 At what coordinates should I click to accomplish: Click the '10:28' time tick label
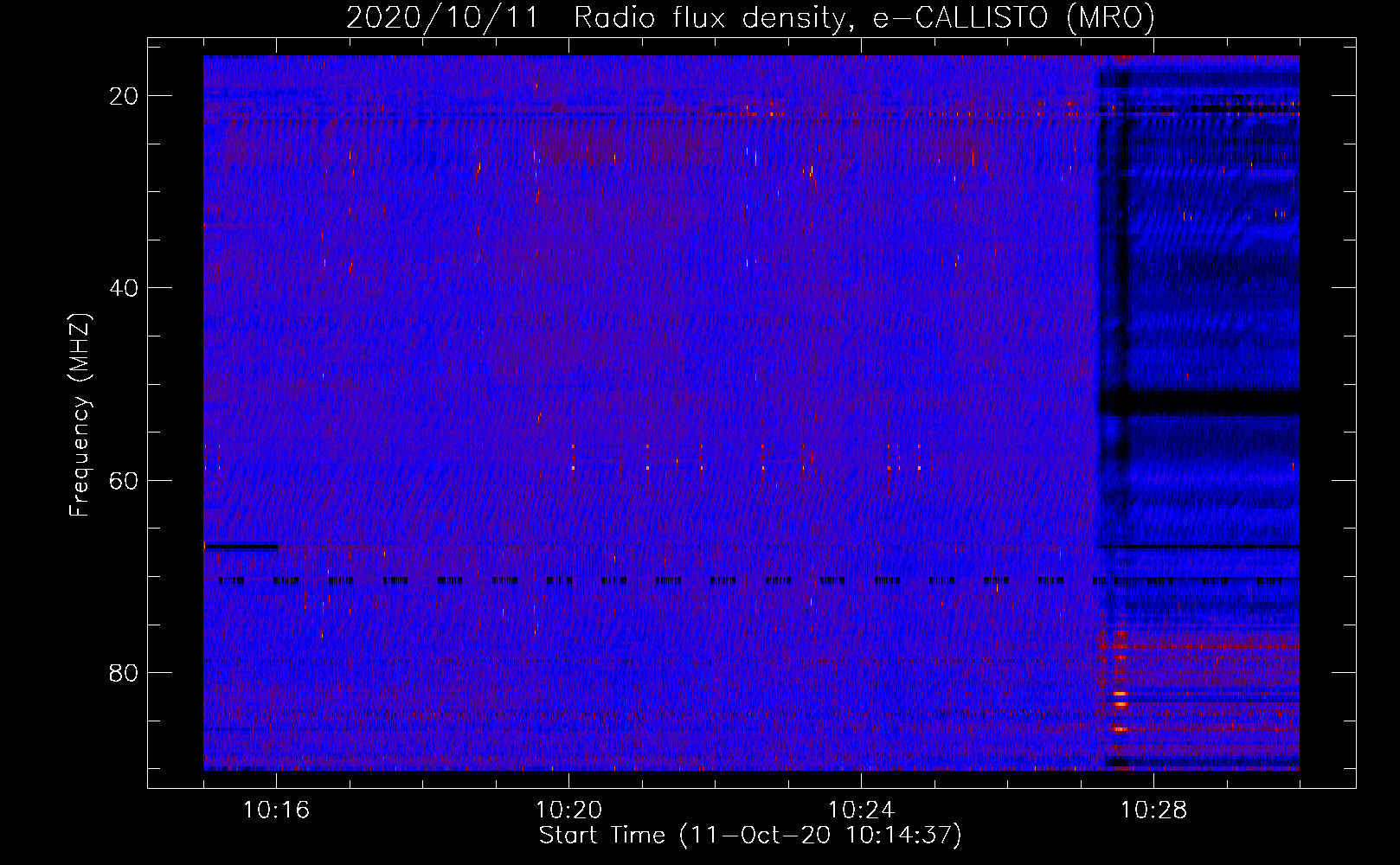pyautogui.click(x=1153, y=811)
